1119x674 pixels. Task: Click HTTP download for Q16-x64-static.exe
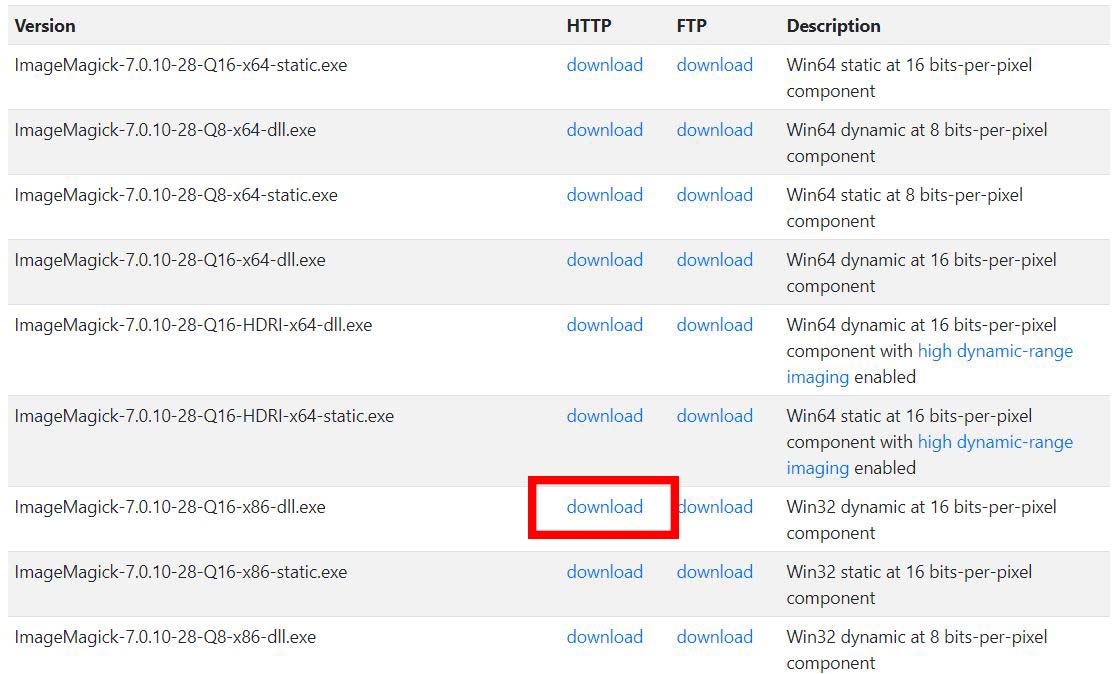pyautogui.click(x=604, y=65)
